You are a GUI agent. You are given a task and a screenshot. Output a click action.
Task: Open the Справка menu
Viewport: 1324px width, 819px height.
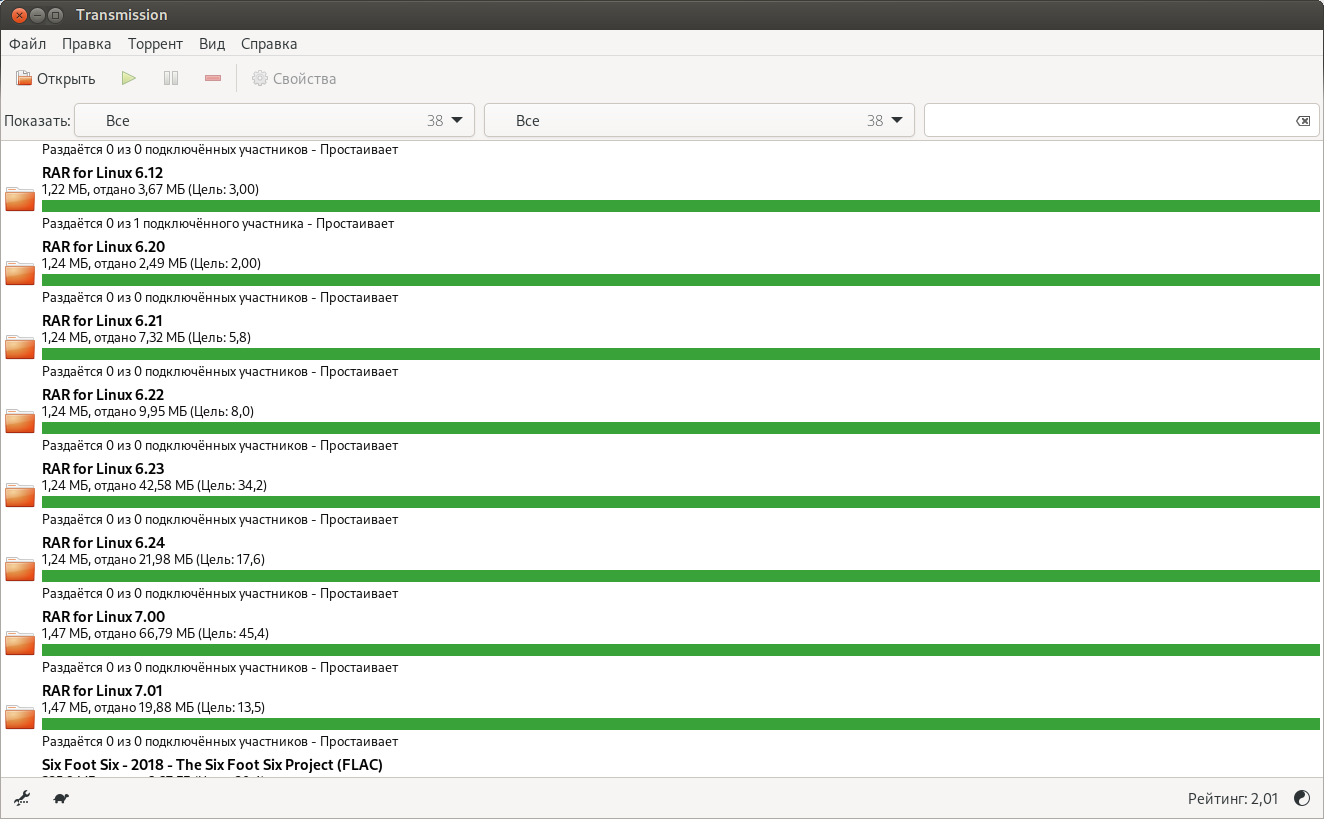[x=269, y=44]
